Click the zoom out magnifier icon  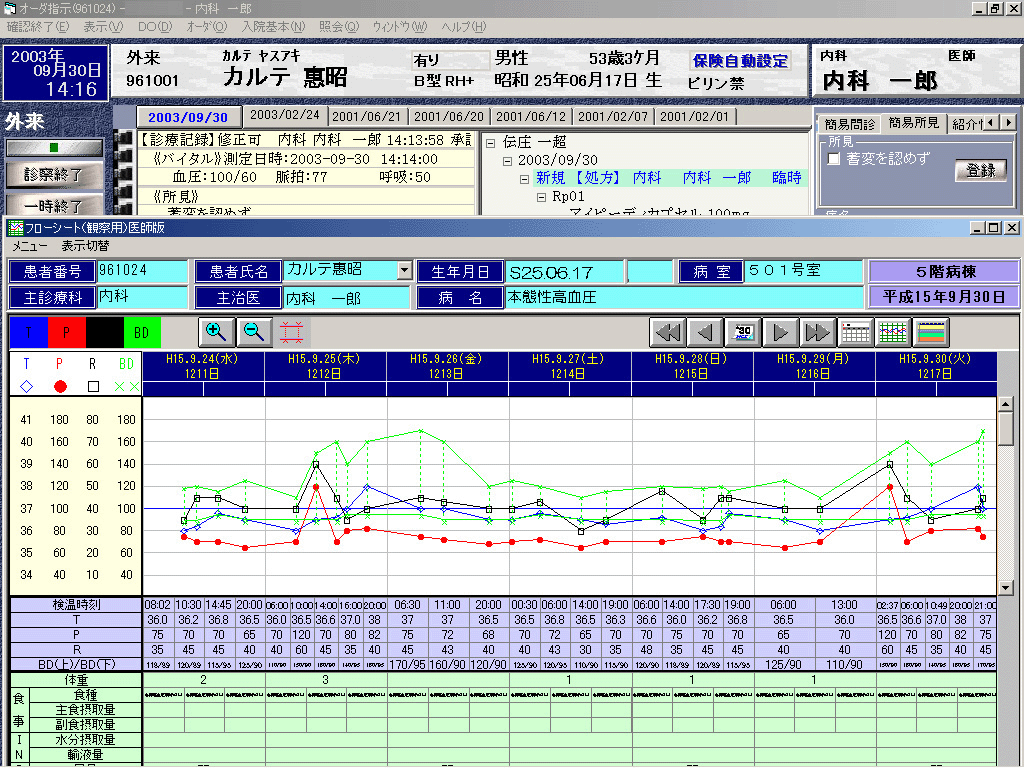click(x=254, y=332)
